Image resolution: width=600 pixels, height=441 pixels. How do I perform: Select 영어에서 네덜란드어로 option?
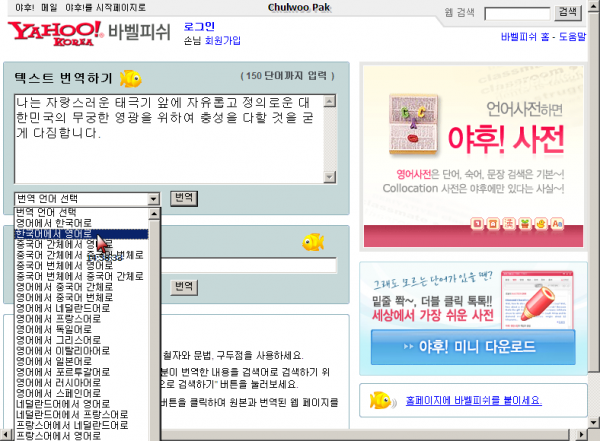tap(82, 308)
